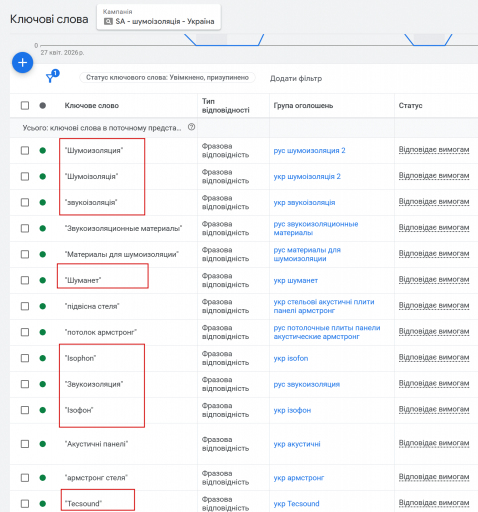Viewport: 478px width, 512px height.
Task: Click keyword text "Tecsound"
Action: pyautogui.click(x=83, y=504)
